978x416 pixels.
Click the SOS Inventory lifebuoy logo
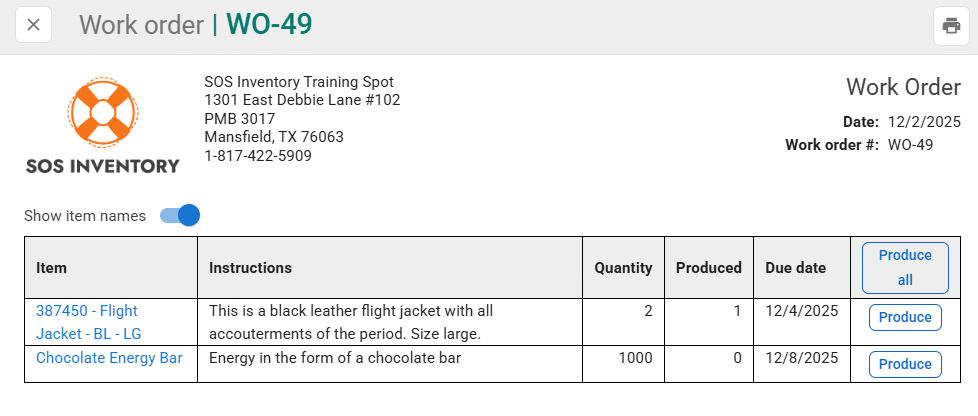click(x=102, y=110)
